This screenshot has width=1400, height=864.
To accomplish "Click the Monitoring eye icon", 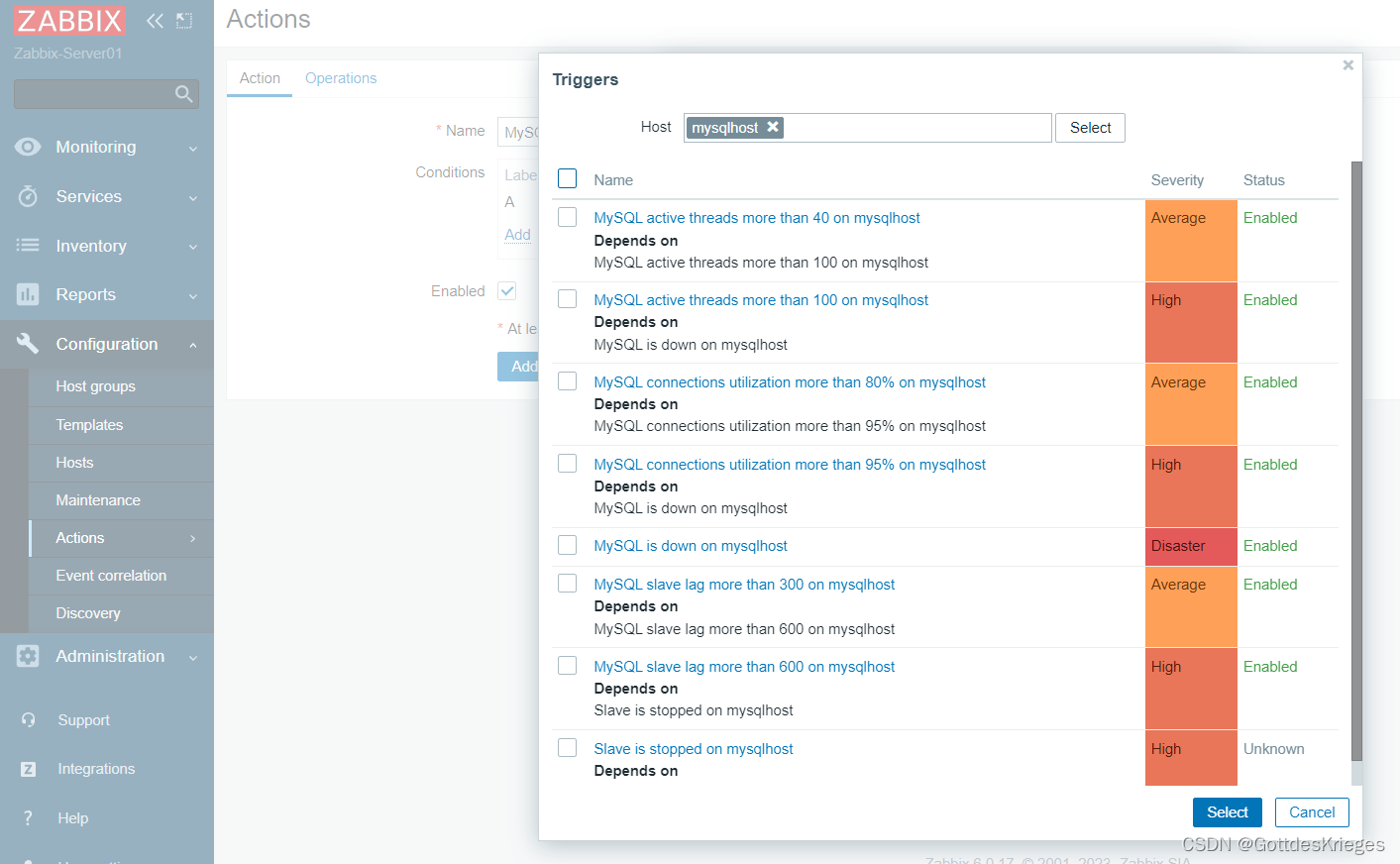I will pyautogui.click(x=28, y=147).
